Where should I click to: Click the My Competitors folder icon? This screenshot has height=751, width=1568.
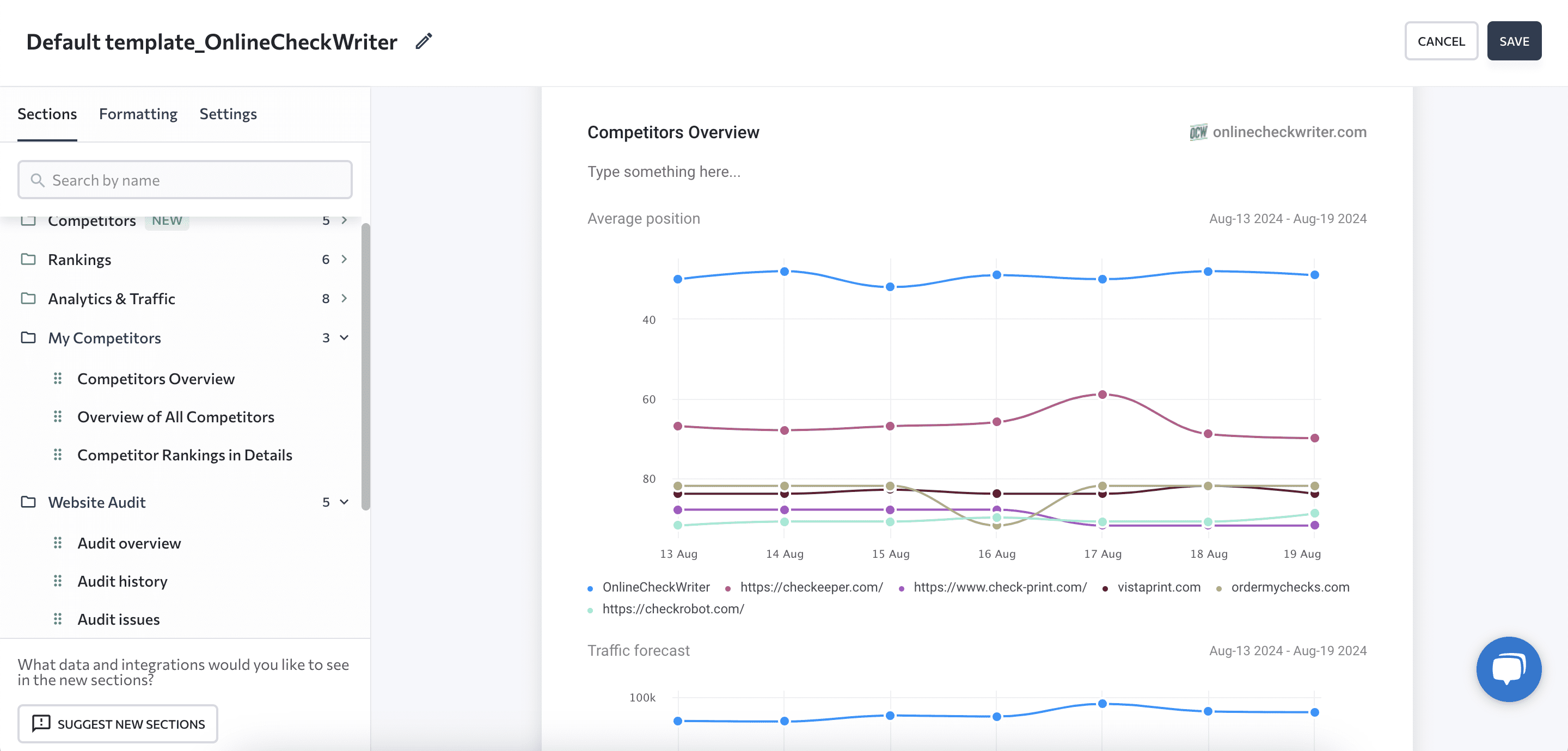[28, 337]
